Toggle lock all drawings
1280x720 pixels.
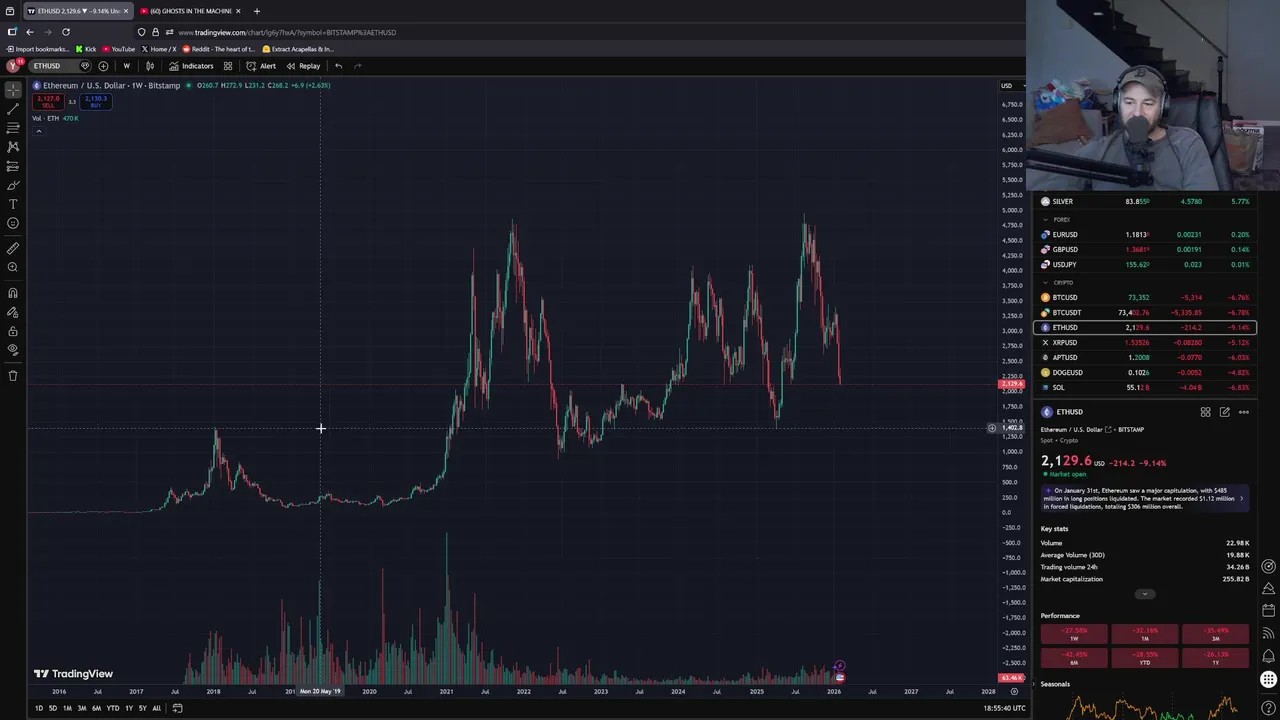tap(13, 331)
